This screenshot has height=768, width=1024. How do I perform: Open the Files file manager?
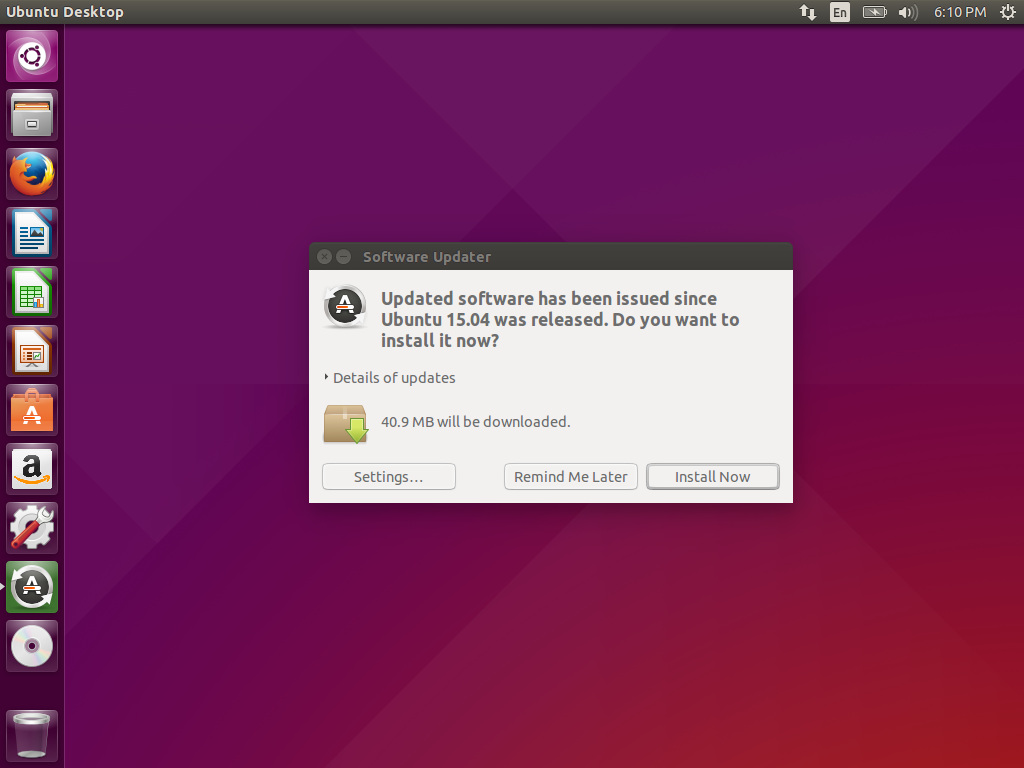[31, 113]
